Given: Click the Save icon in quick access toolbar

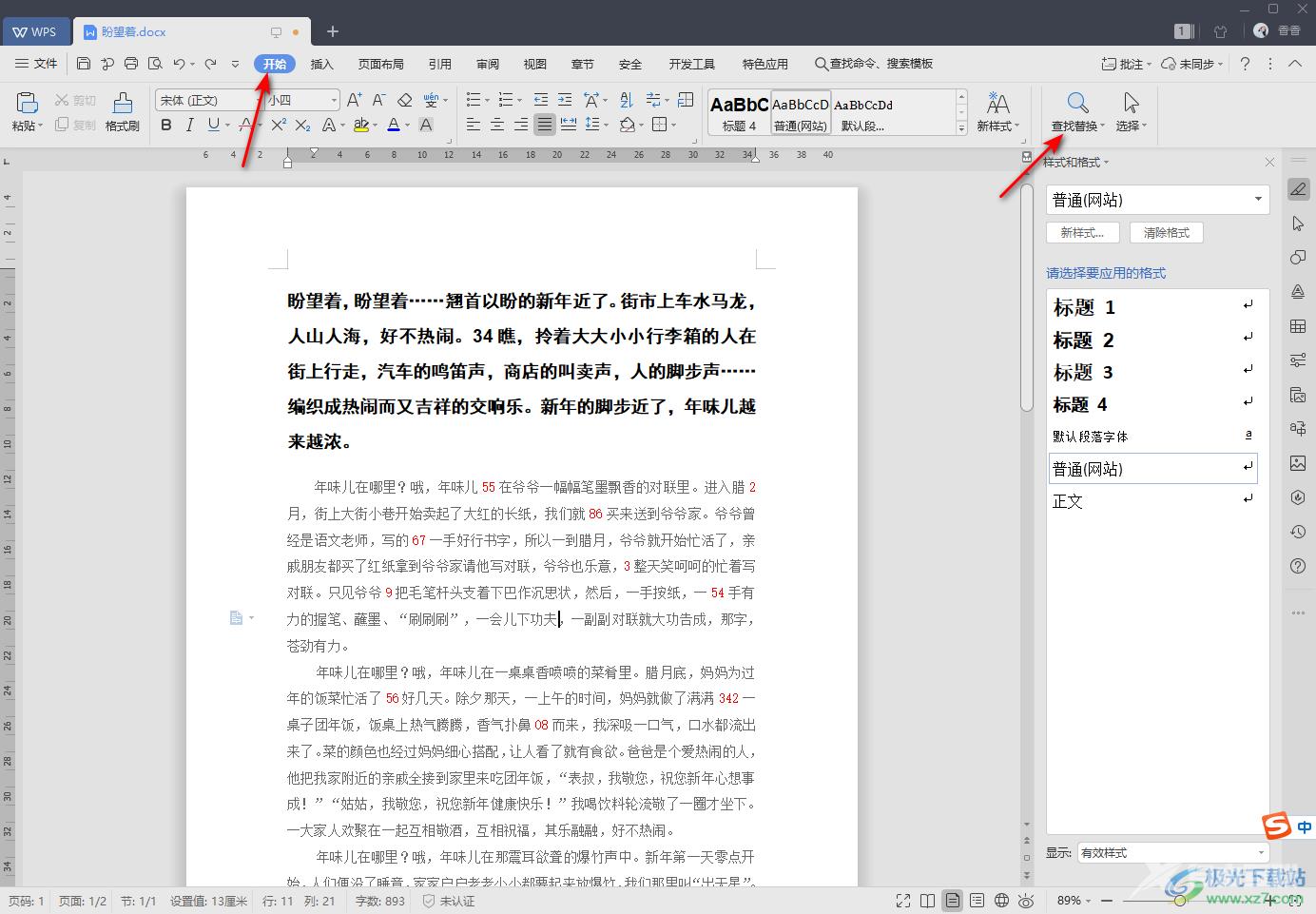Looking at the screenshot, I should (x=84, y=64).
